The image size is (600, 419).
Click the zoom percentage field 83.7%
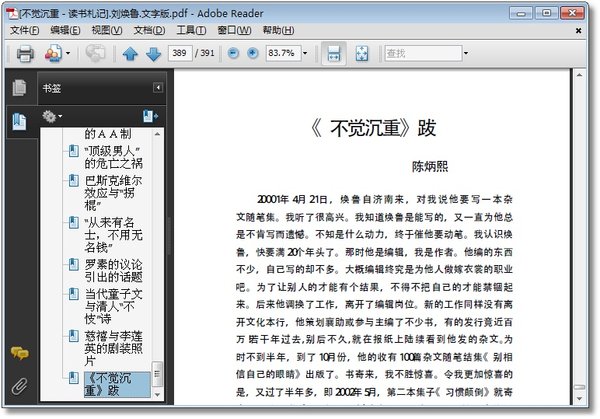coord(283,53)
